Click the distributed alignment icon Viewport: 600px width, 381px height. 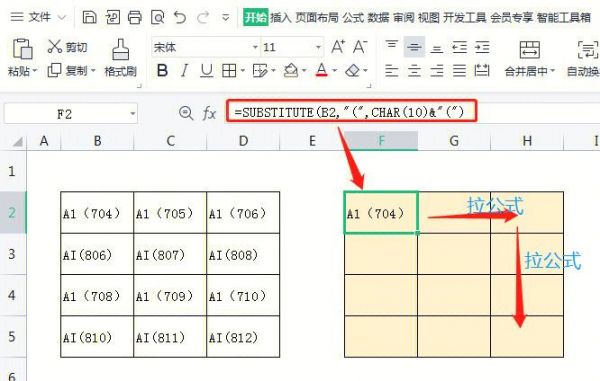click(482, 70)
